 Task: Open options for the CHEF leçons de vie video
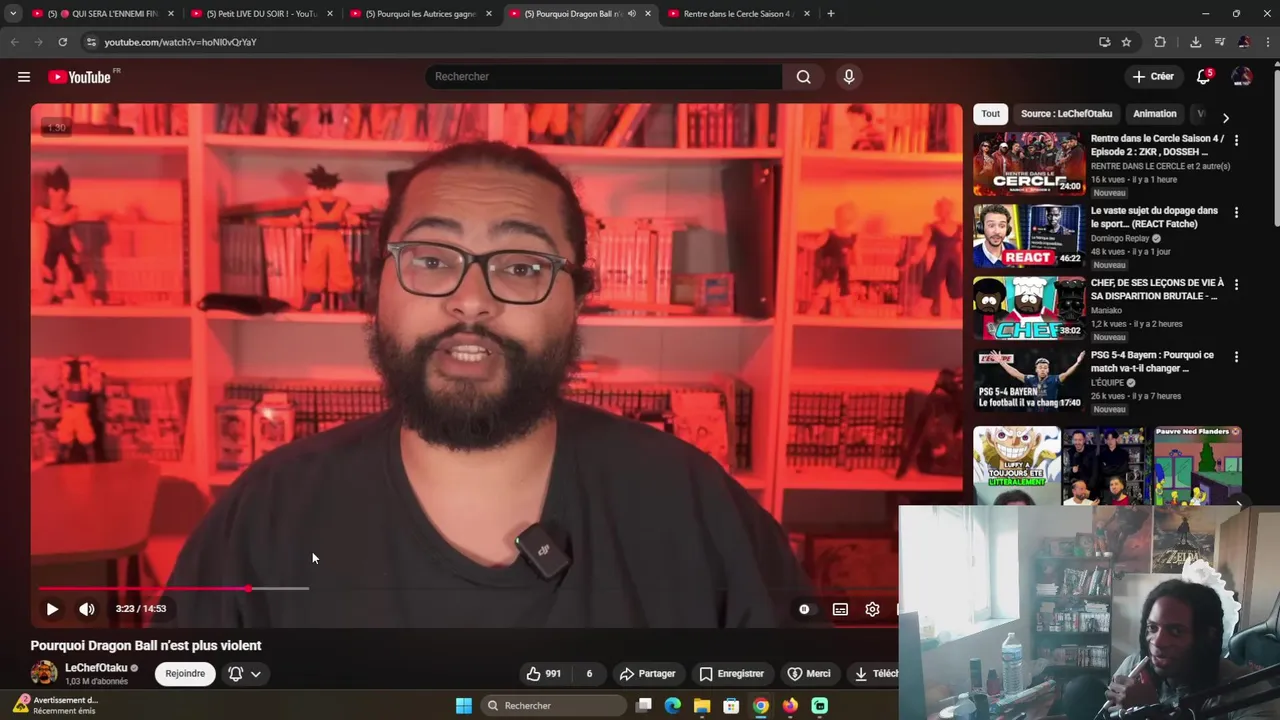click(1236, 285)
